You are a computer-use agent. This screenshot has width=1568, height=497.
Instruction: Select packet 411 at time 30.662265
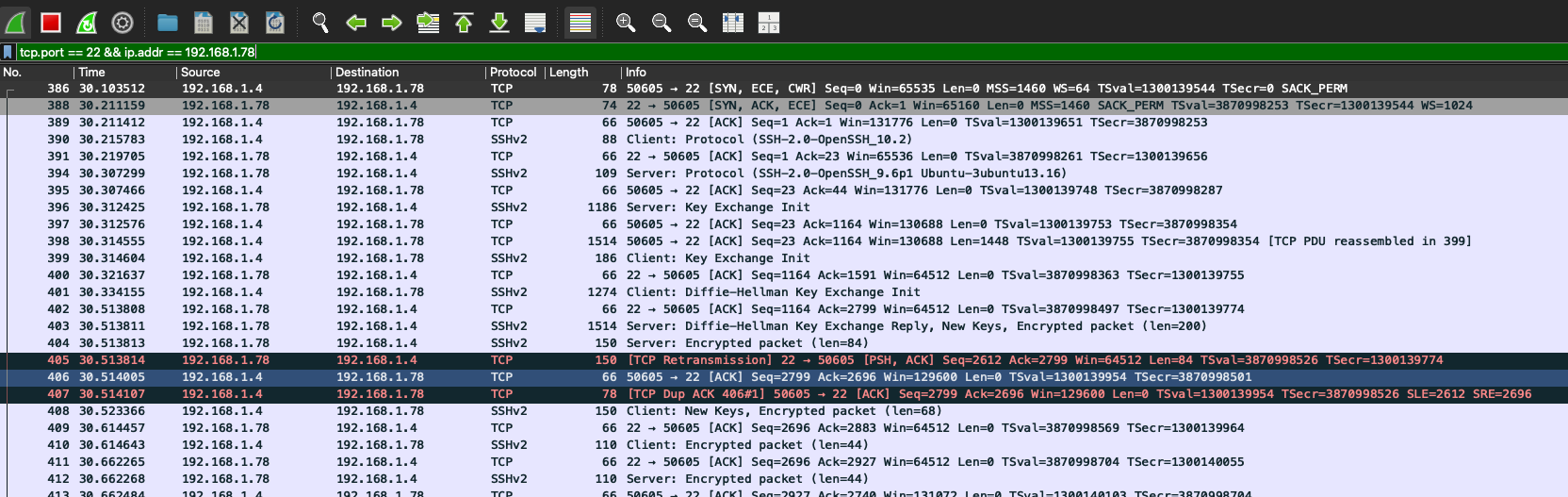pyautogui.click(x=784, y=462)
